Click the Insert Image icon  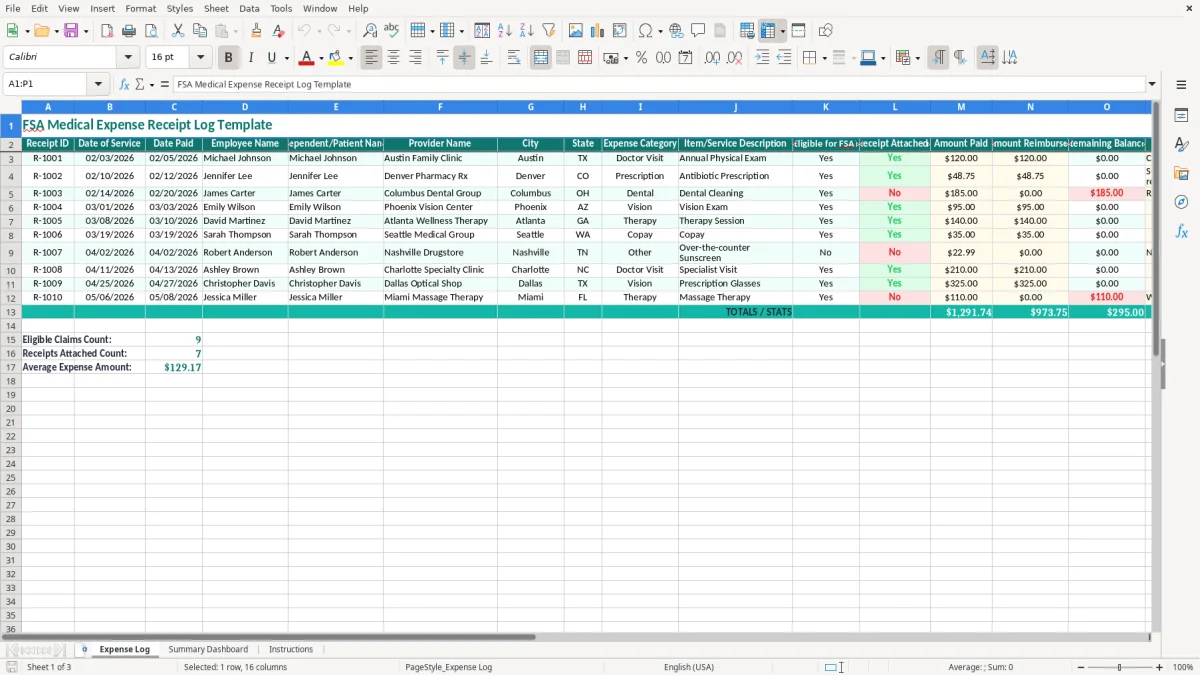(576, 31)
